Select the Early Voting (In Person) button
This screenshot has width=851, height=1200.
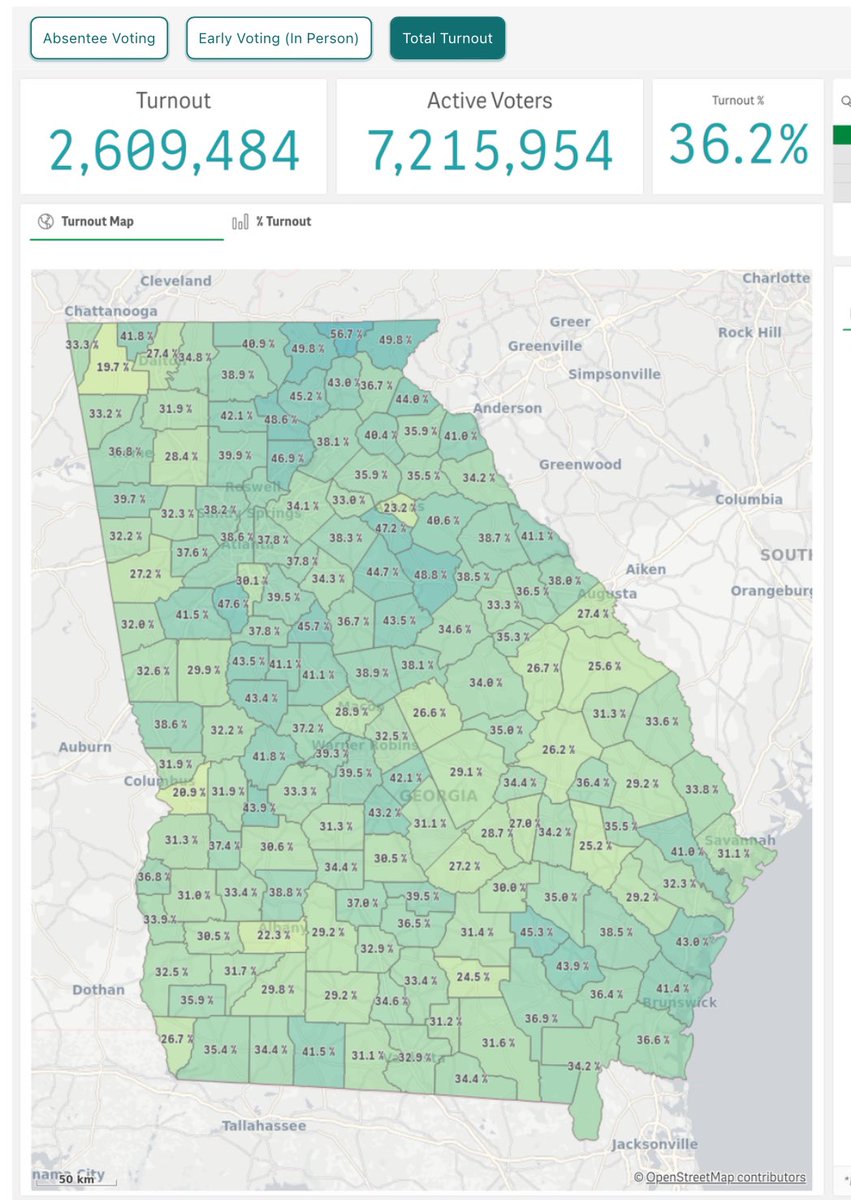[x=278, y=37]
